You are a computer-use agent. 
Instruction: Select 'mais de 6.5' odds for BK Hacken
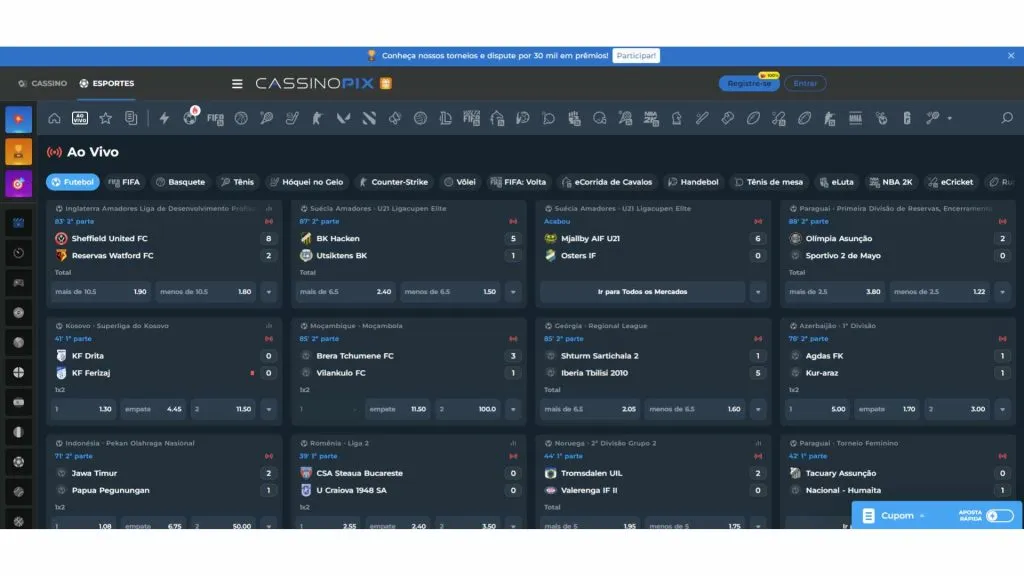345,292
